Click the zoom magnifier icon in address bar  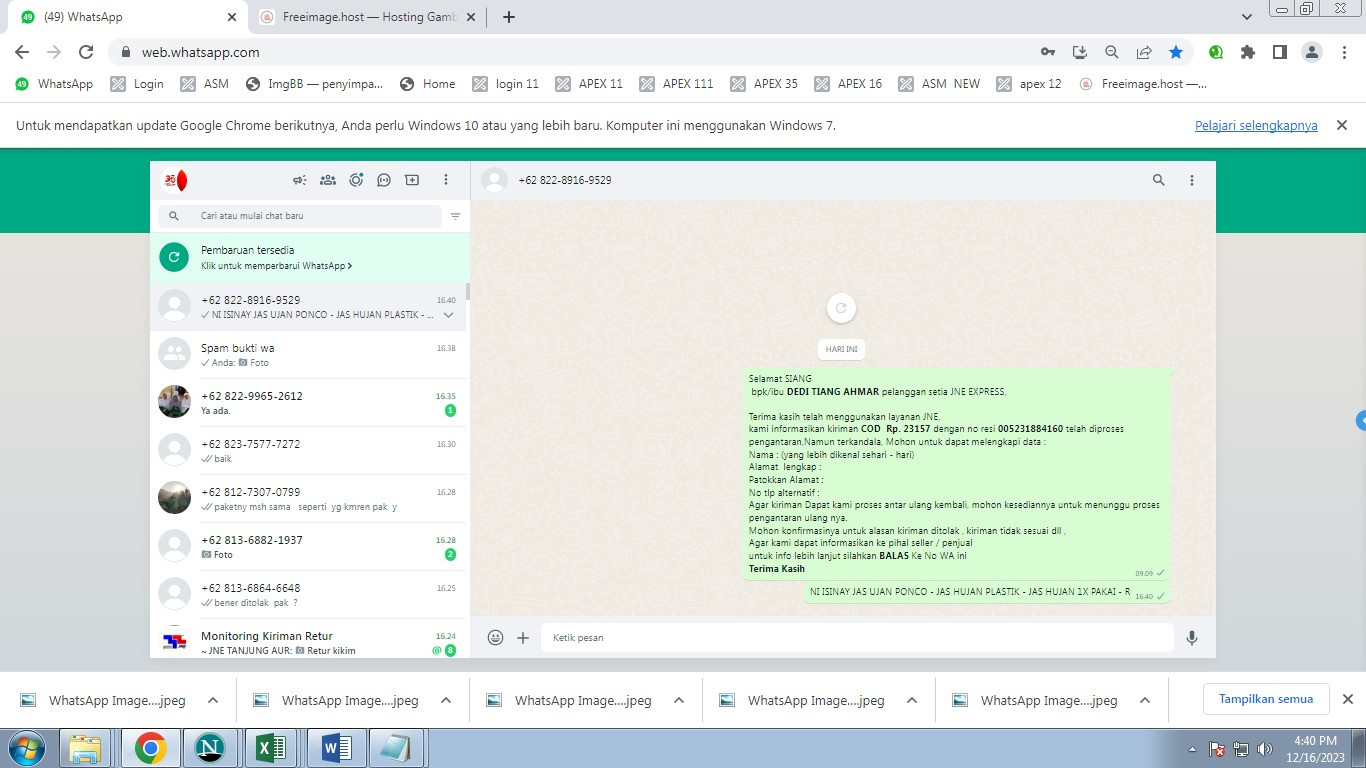point(1111,52)
